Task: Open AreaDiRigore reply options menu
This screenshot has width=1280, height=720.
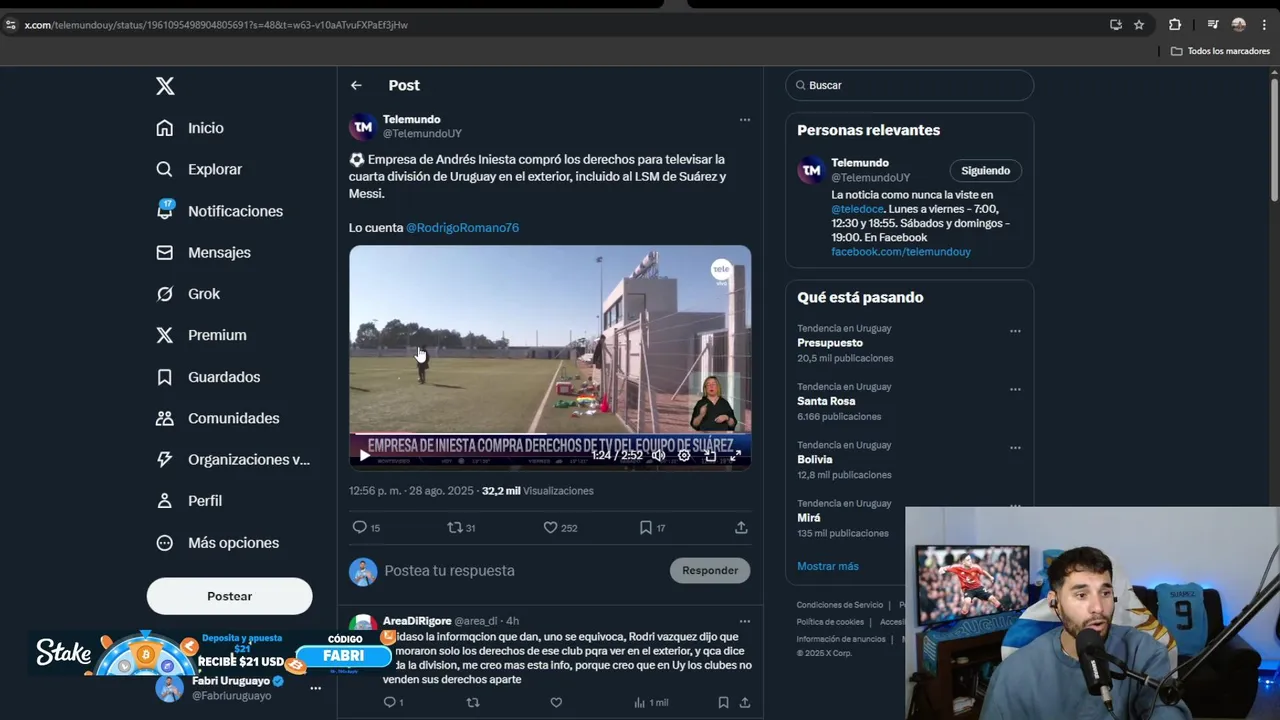Action: click(744, 621)
